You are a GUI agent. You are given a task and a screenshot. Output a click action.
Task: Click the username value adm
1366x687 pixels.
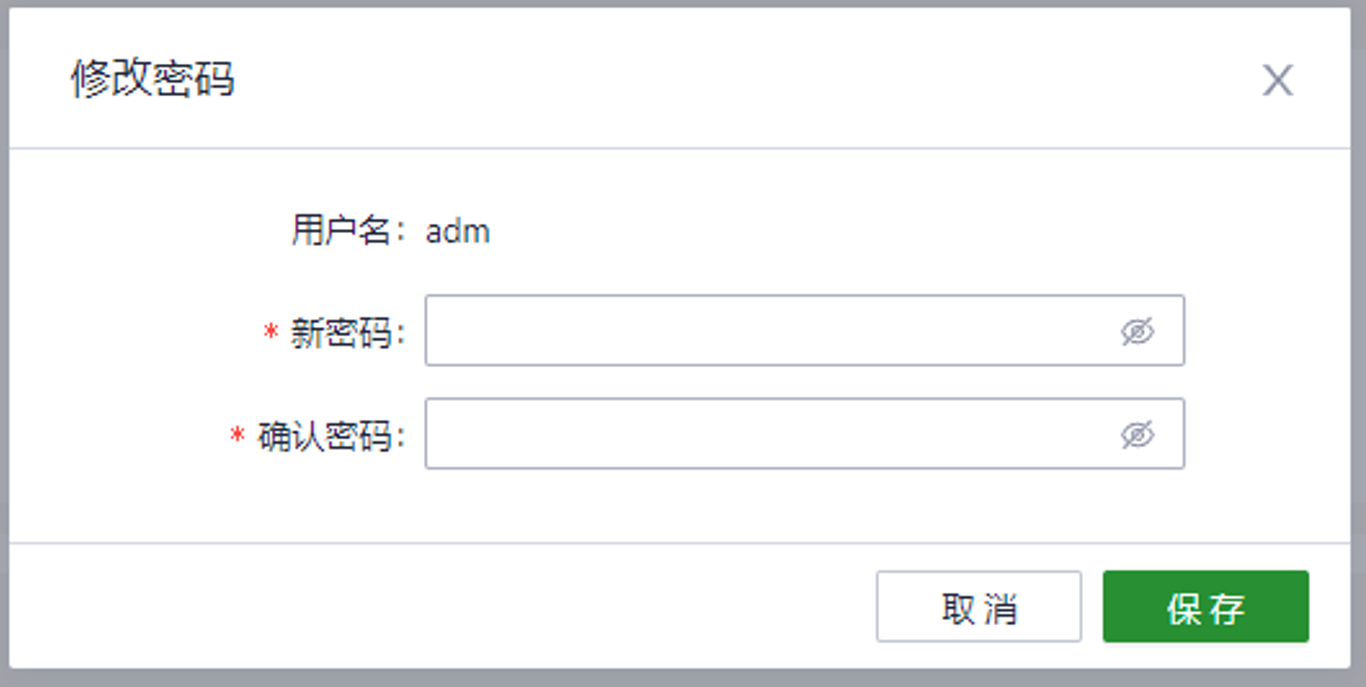click(458, 232)
